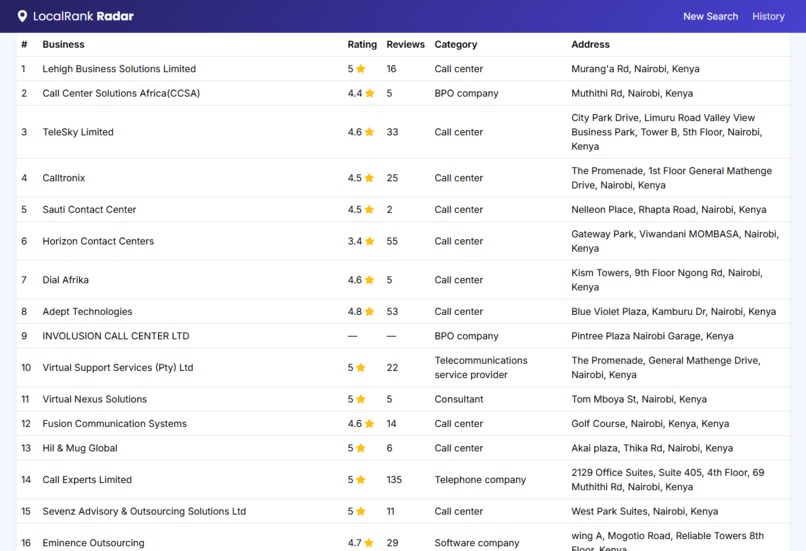
Task: Click the star icon in Virtual Support Services row
Action: point(361,368)
